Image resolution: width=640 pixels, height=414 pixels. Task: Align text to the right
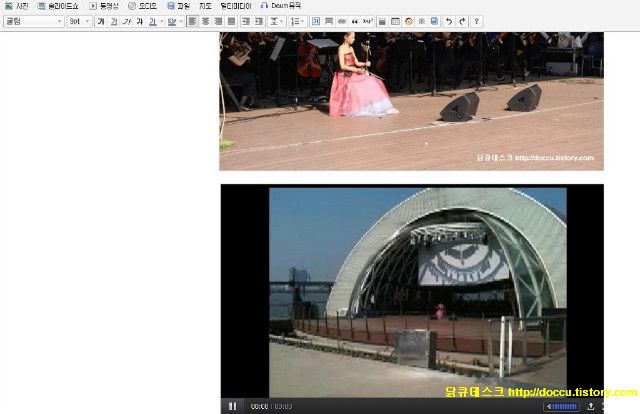[x=218, y=21]
